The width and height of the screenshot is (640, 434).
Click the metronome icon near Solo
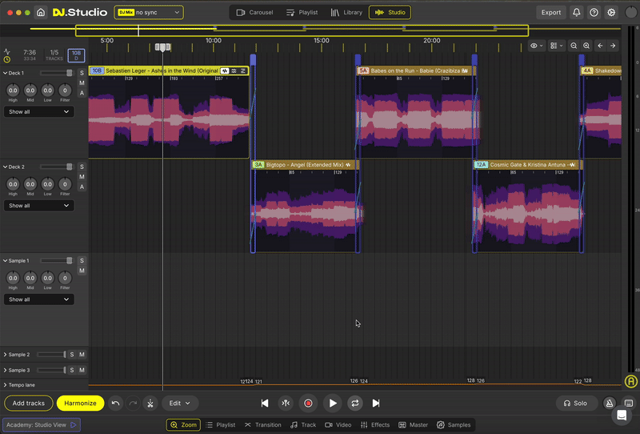(x=609, y=403)
